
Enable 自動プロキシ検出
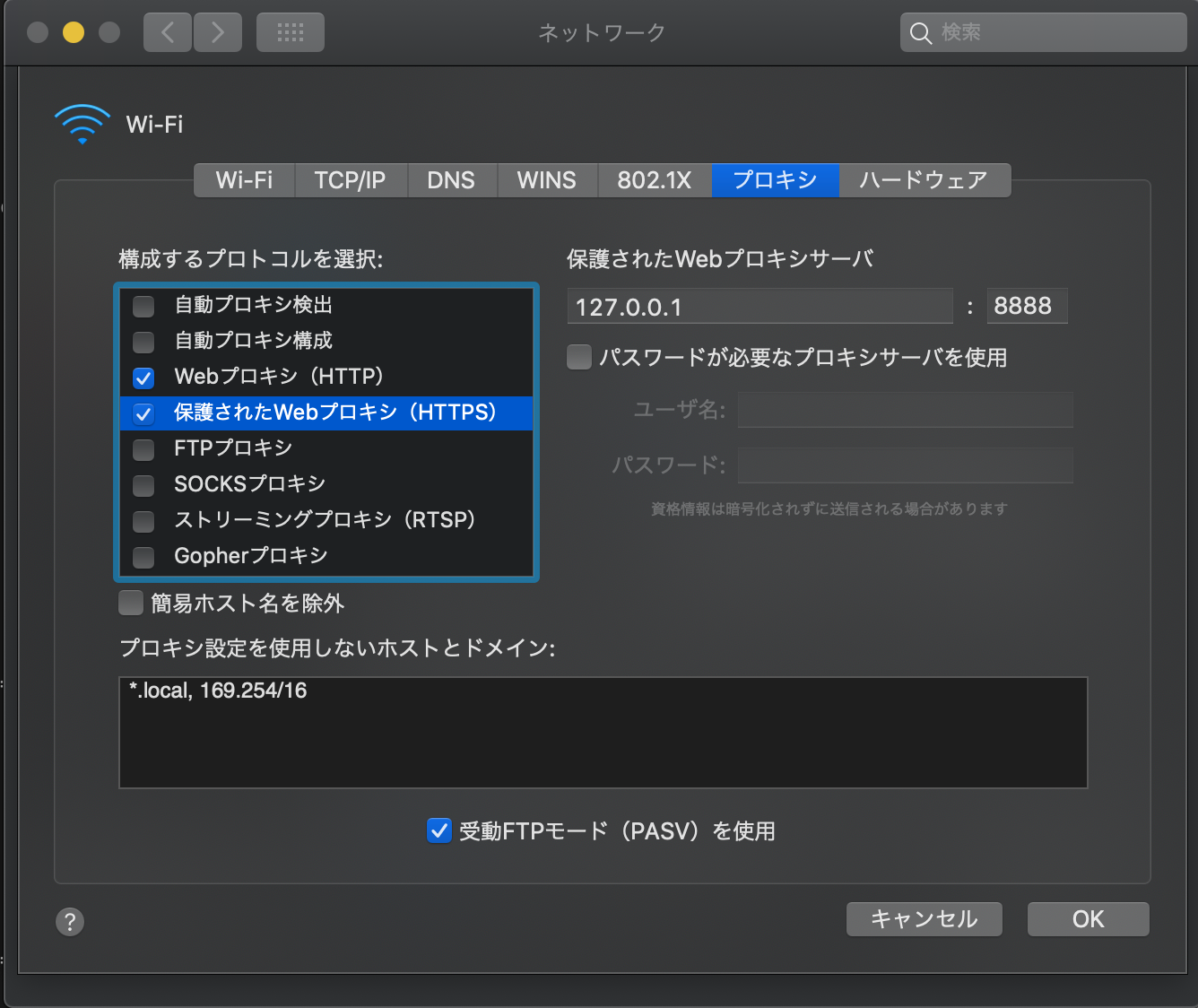(143, 306)
